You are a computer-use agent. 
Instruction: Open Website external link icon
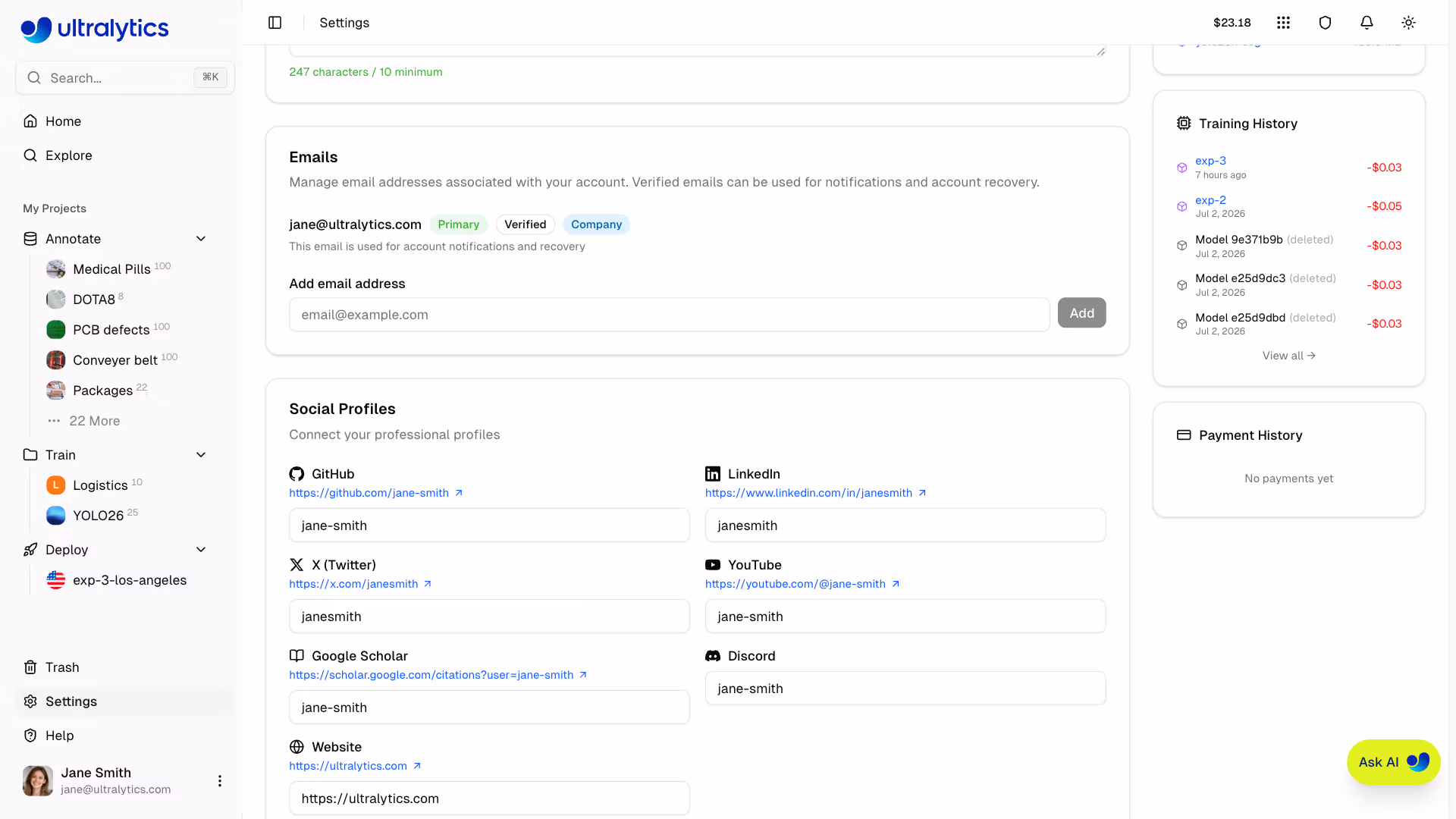pyautogui.click(x=417, y=766)
